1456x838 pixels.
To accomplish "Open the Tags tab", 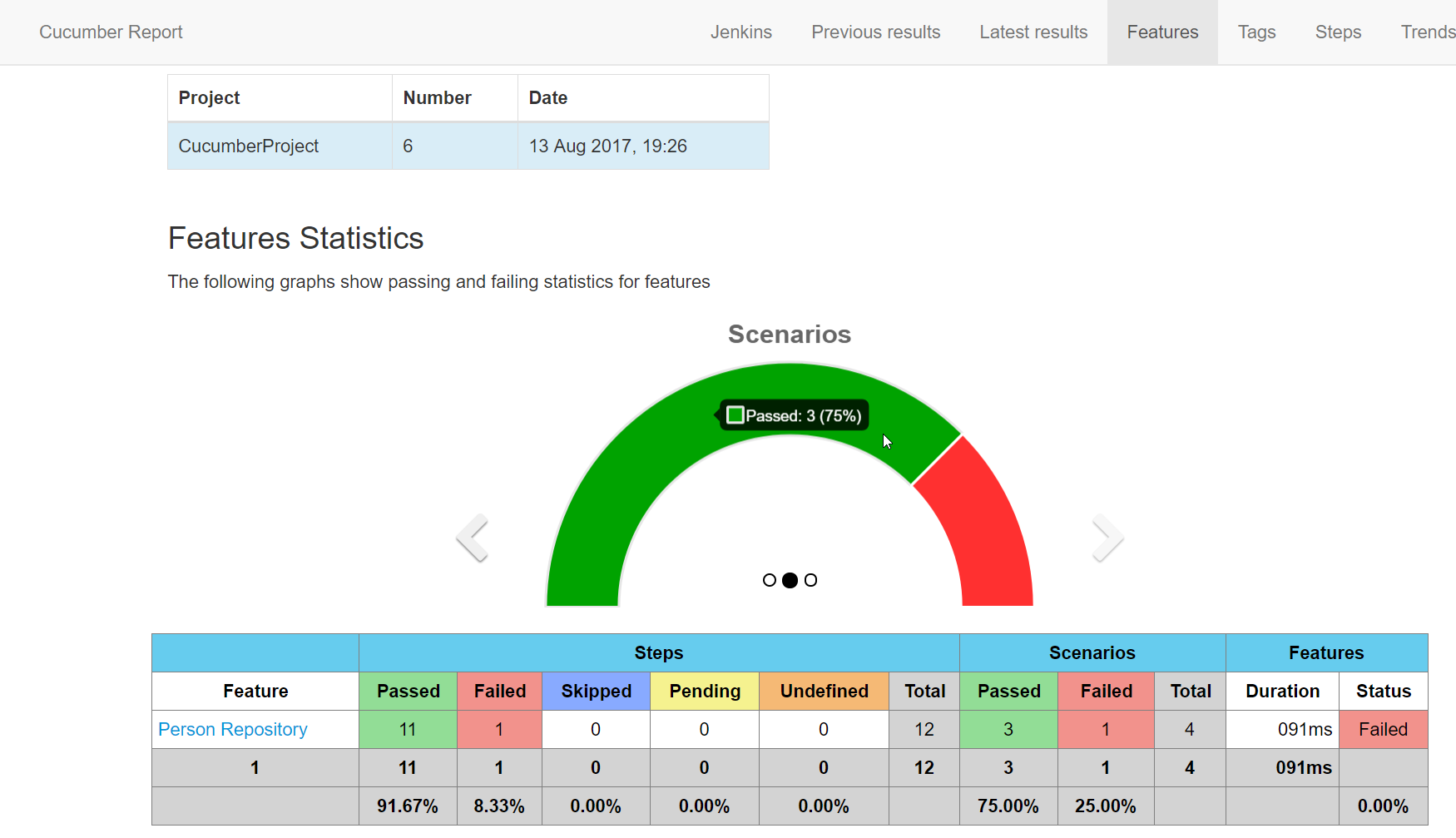I will click(1256, 32).
